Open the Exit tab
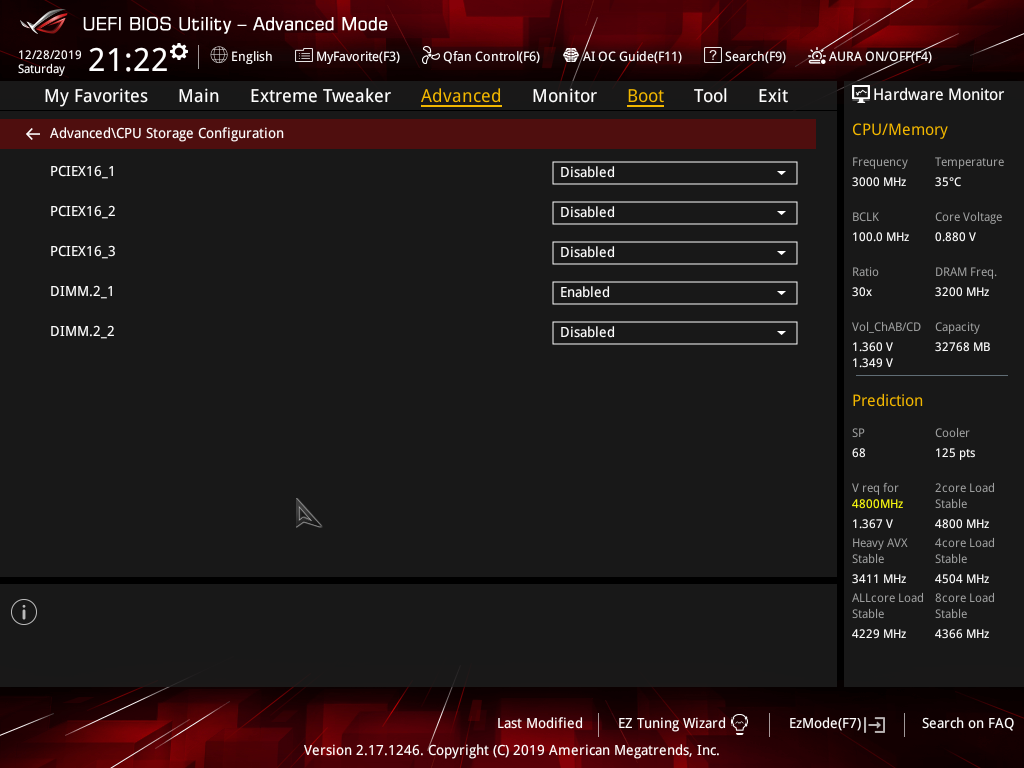 (x=773, y=96)
